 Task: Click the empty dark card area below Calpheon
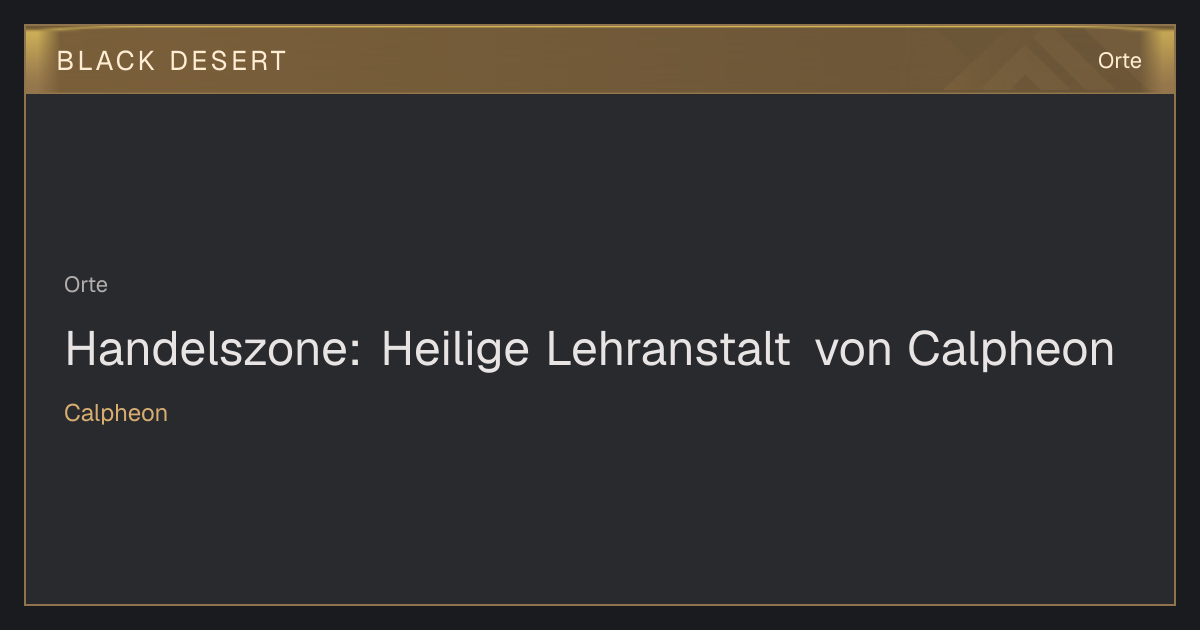tap(600, 515)
